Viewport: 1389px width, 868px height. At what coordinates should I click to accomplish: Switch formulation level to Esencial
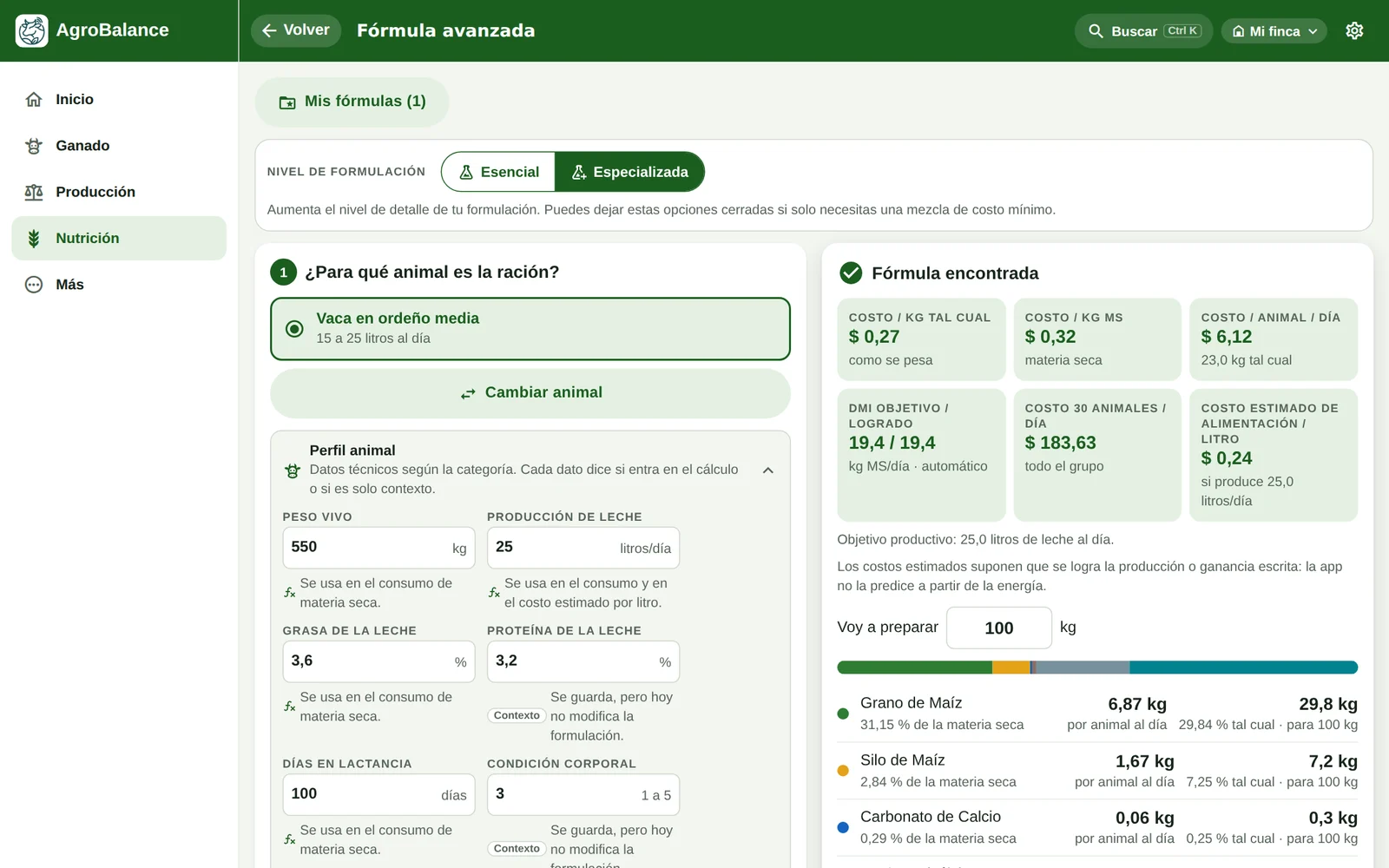click(498, 172)
